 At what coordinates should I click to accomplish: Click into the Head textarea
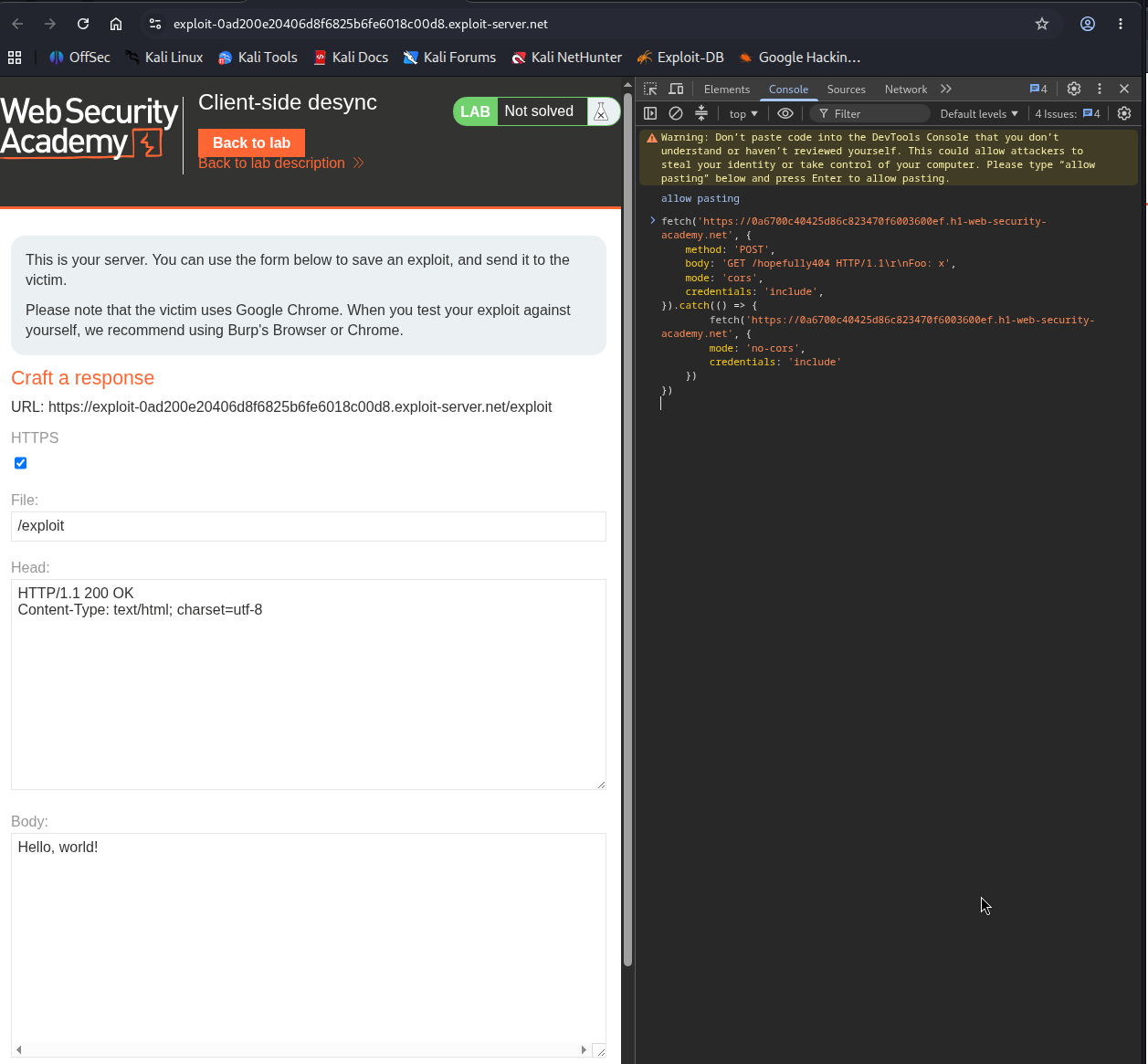coord(309,684)
